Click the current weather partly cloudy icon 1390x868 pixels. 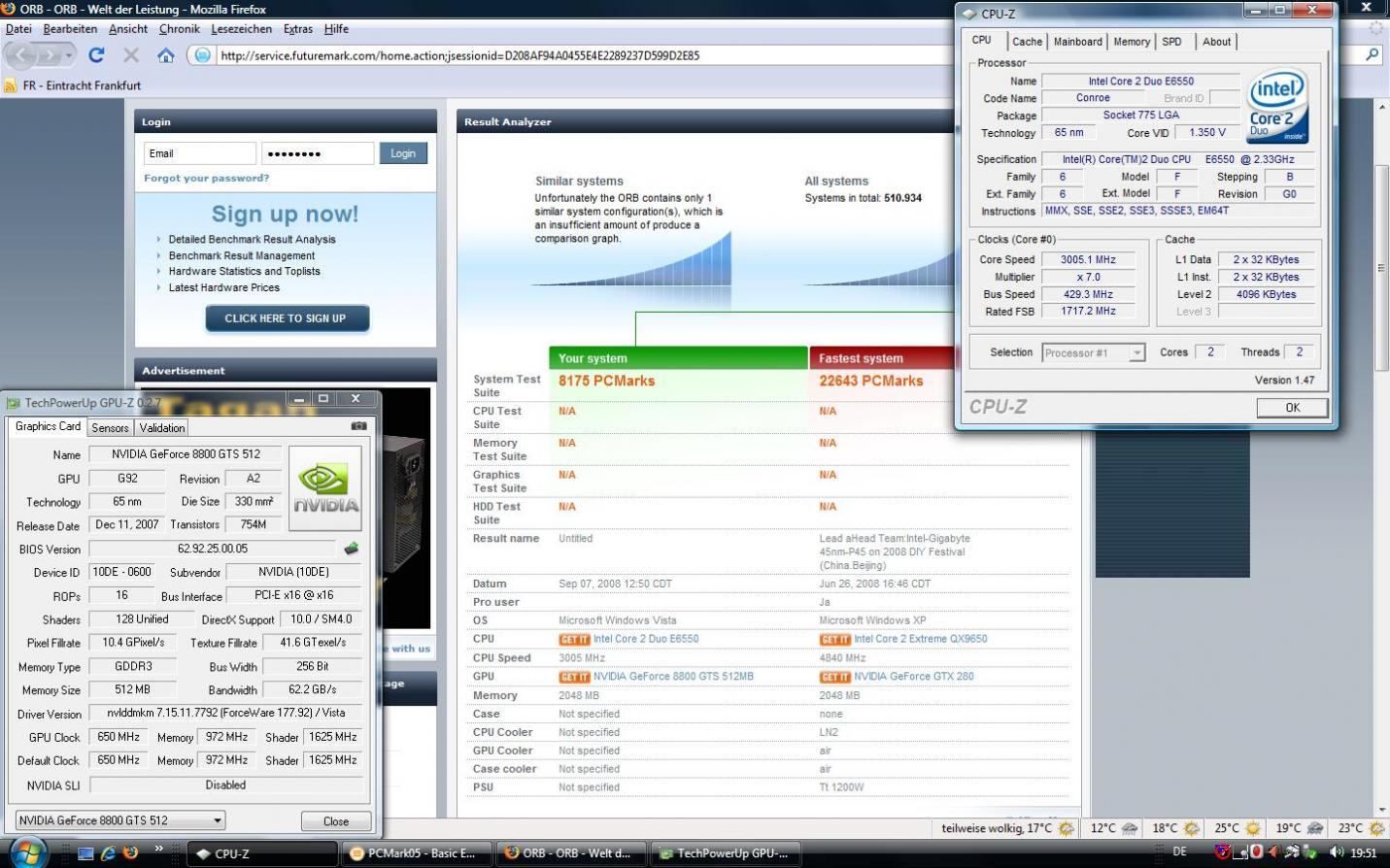[x=1067, y=828]
